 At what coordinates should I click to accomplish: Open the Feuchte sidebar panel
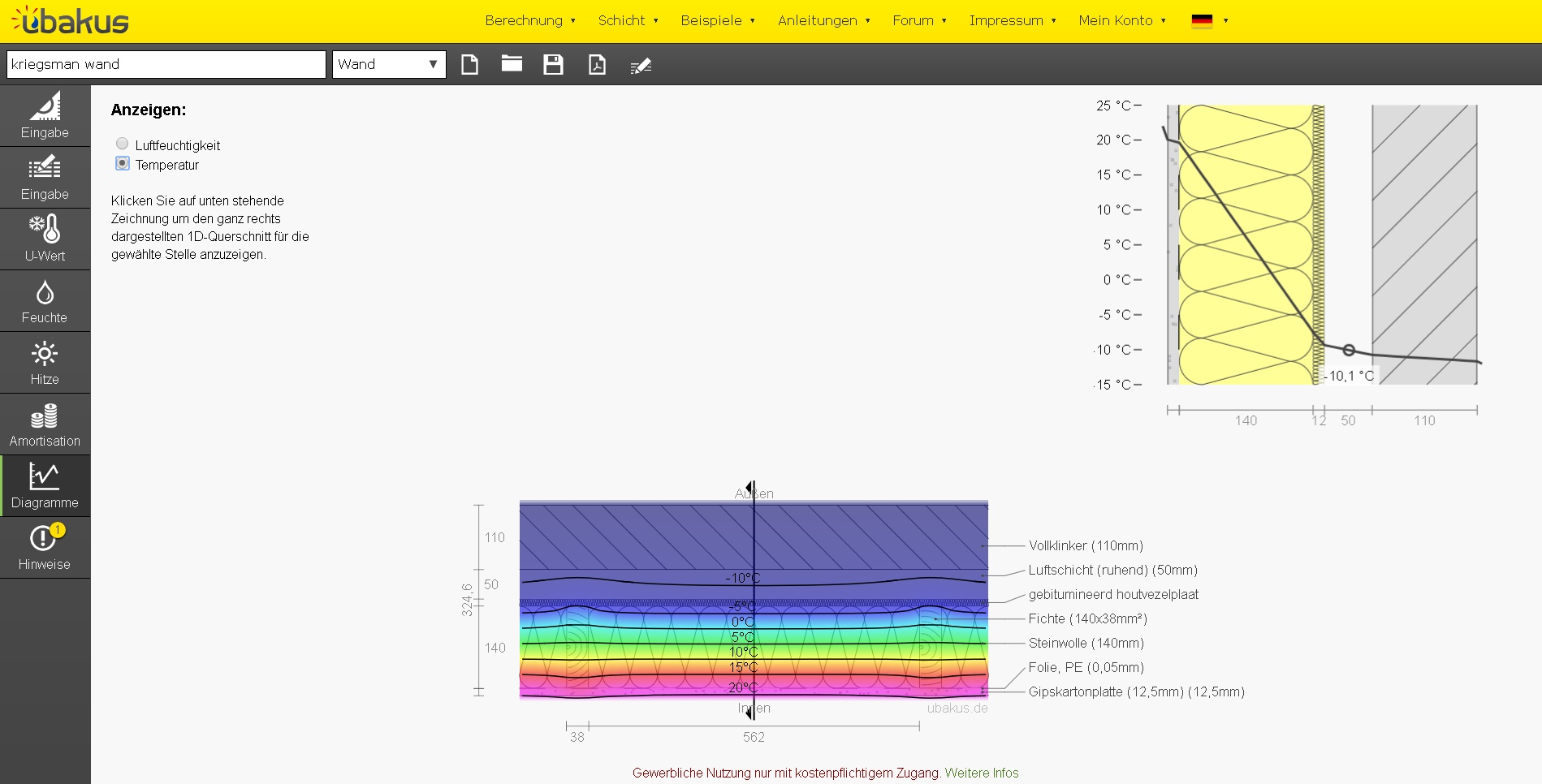click(45, 301)
